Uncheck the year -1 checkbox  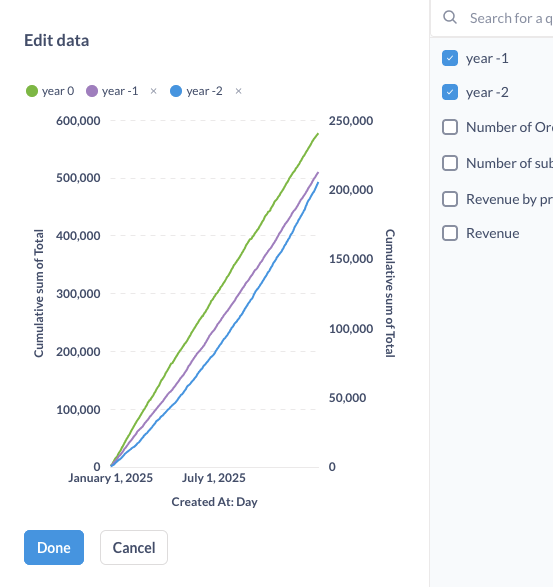[450, 58]
